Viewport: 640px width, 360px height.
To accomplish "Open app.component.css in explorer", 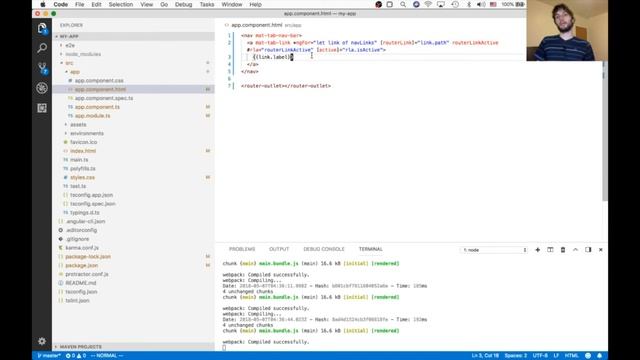I will [99, 81].
